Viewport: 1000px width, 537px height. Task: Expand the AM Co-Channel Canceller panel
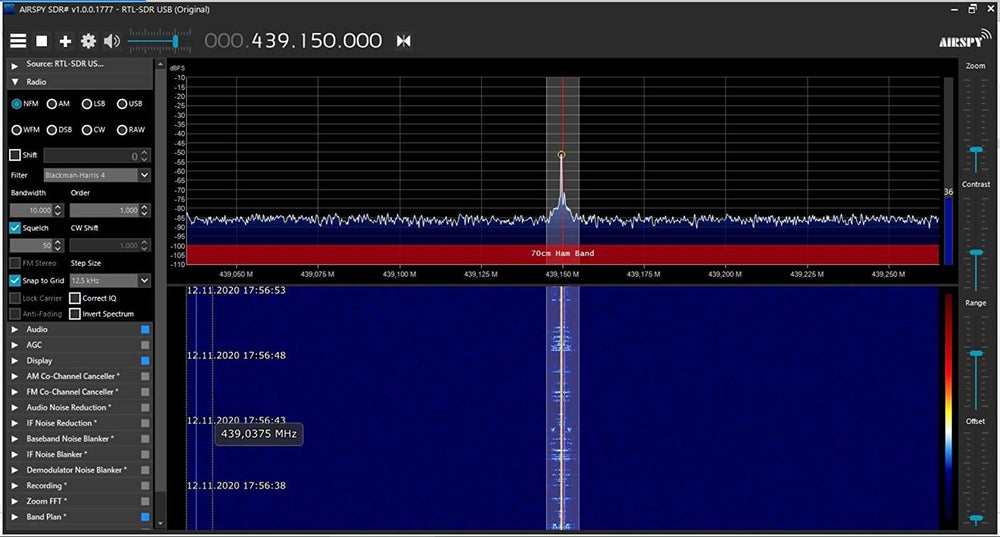tap(15, 376)
